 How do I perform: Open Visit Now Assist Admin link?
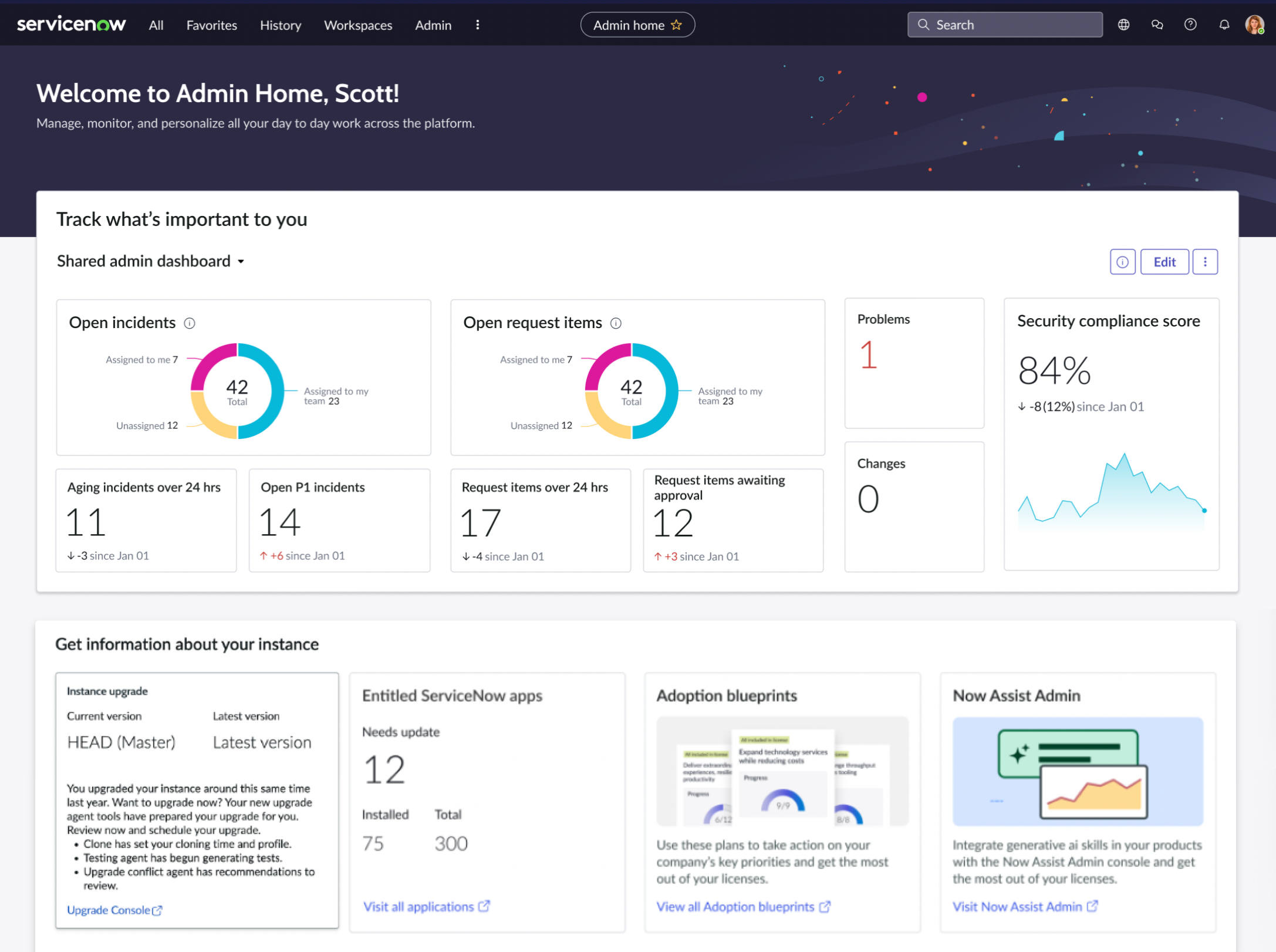pyautogui.click(x=1017, y=907)
